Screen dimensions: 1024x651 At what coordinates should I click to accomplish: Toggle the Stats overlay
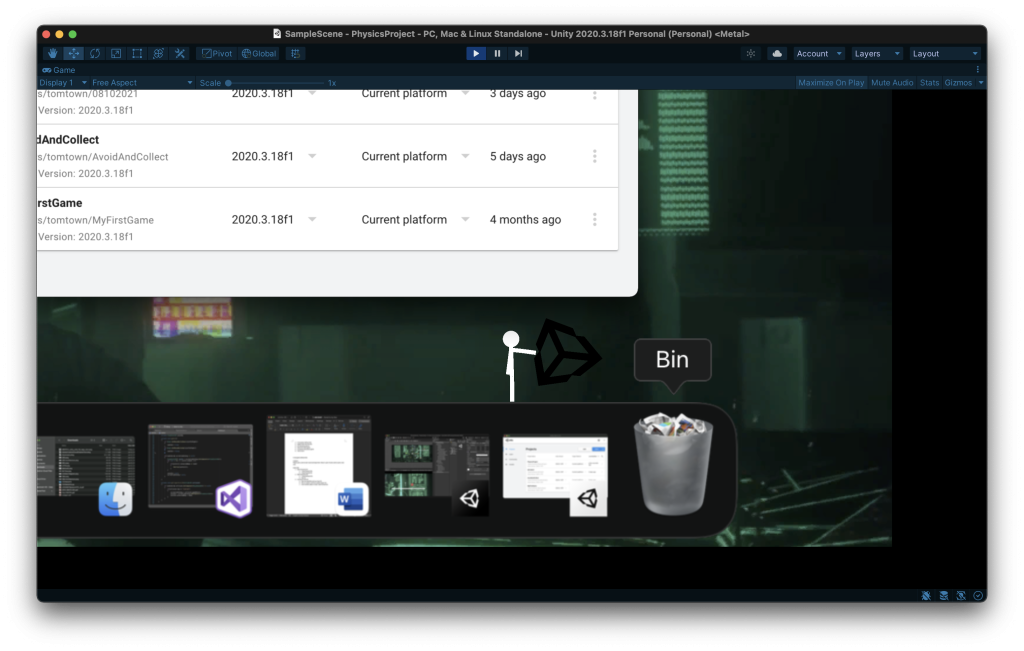pyautogui.click(x=929, y=83)
